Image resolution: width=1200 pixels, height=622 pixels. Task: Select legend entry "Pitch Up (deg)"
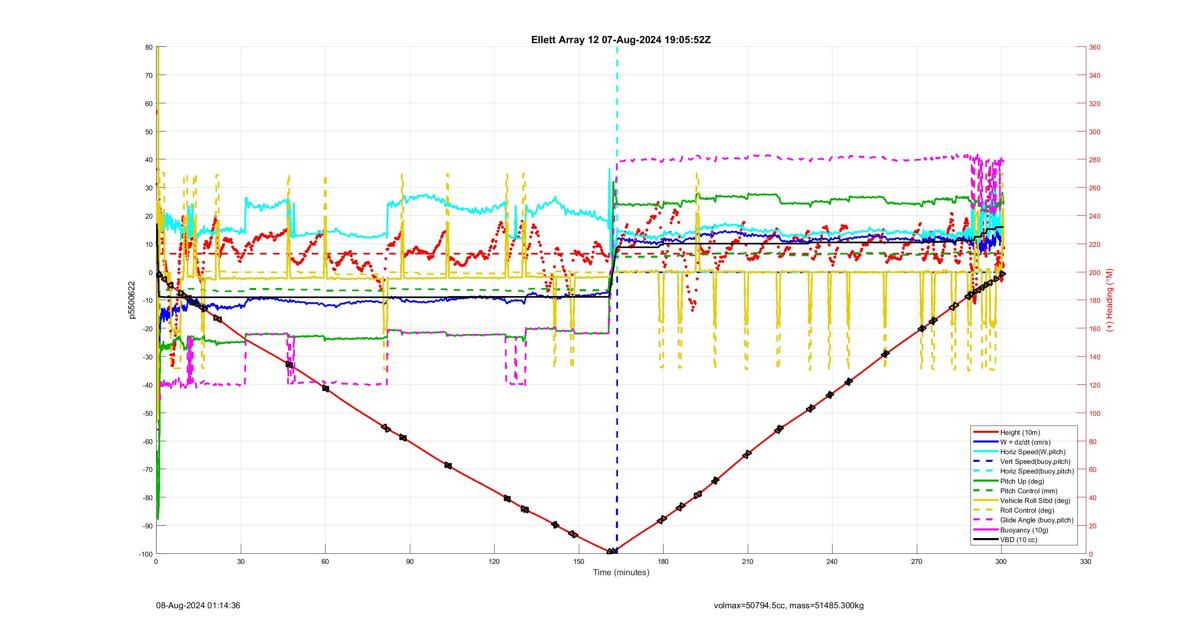[1023, 481]
